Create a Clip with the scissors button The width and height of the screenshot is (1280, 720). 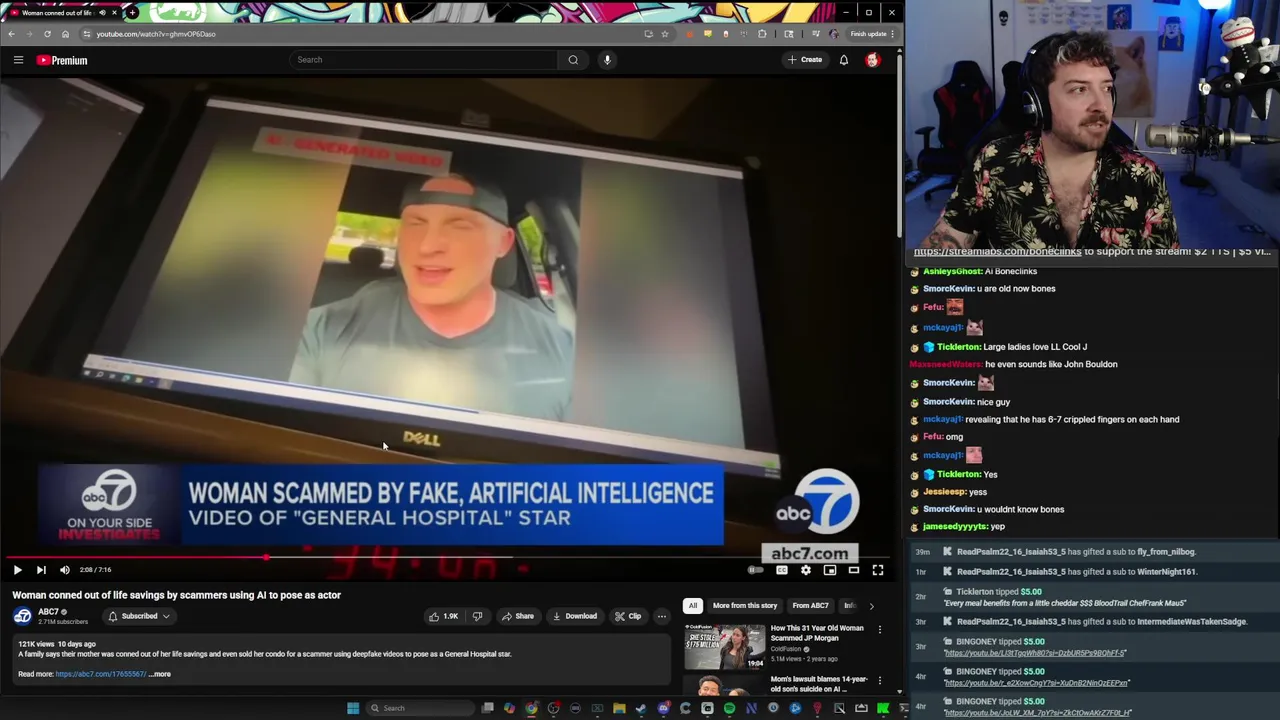[x=628, y=616]
